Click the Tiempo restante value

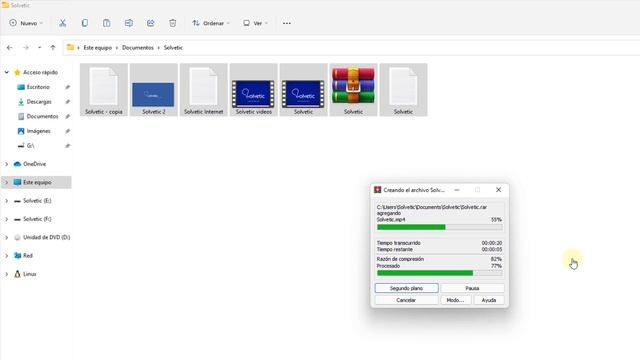click(492, 249)
